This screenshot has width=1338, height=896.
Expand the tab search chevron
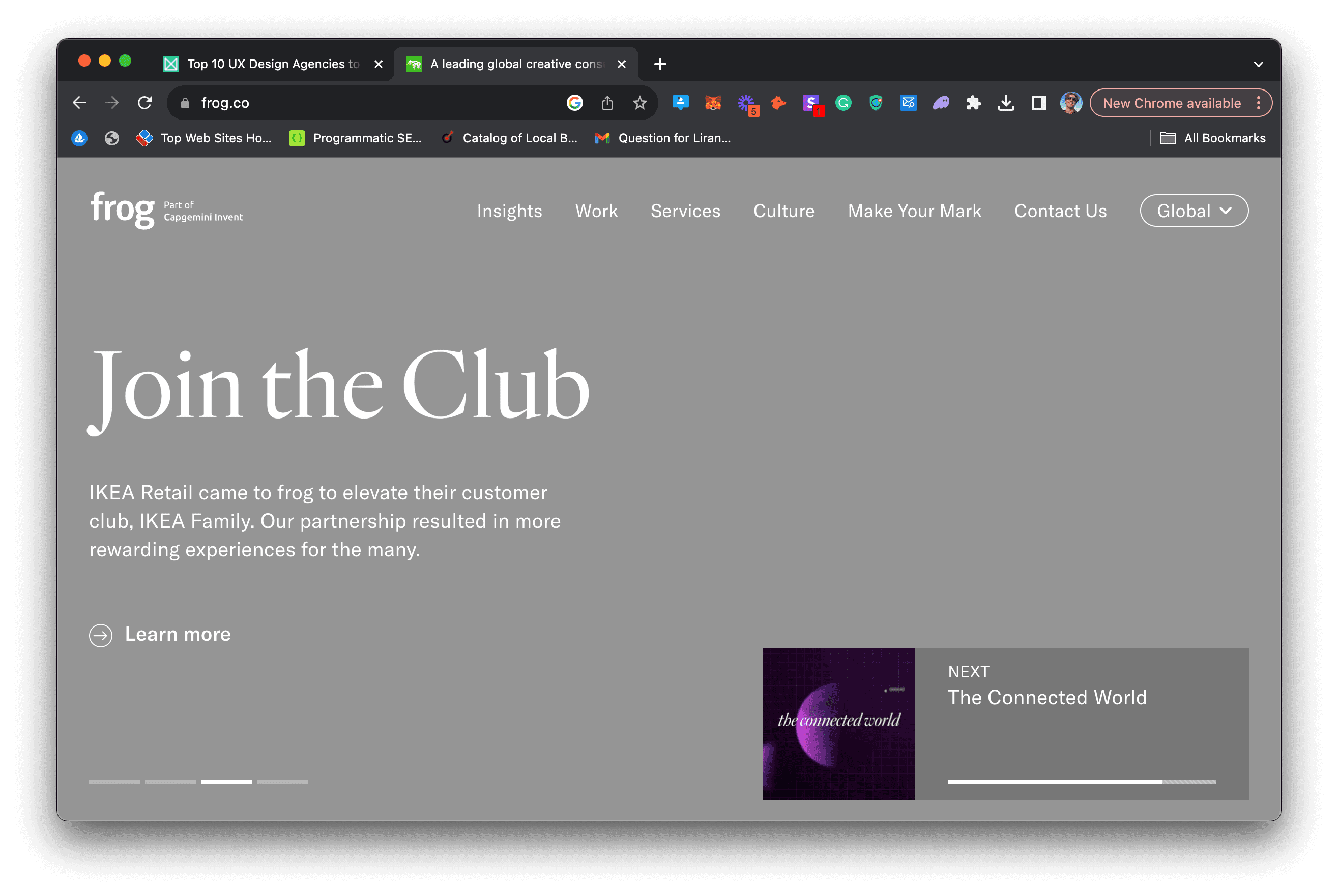[x=1258, y=64]
